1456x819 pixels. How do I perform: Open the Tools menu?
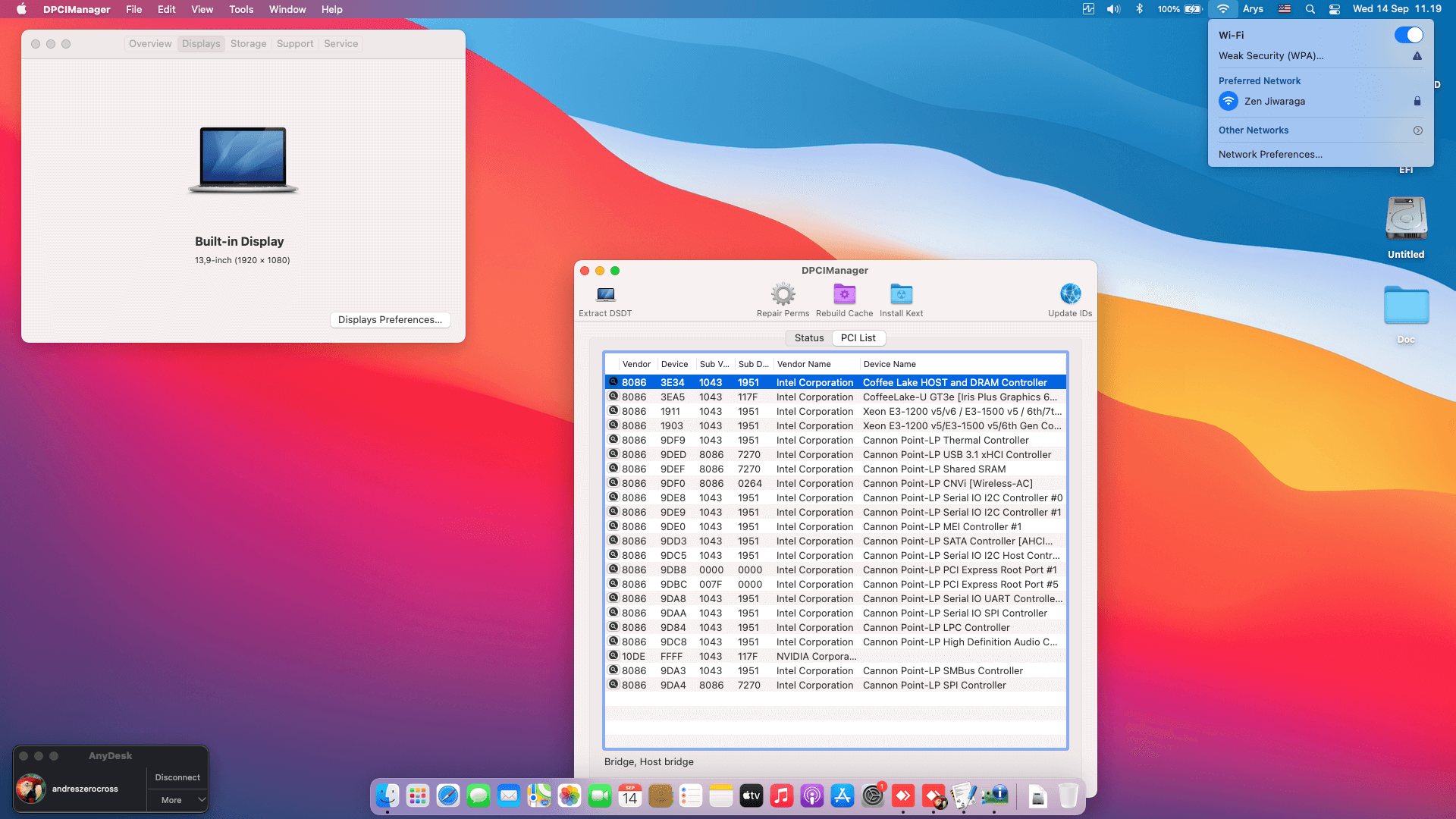[240, 9]
